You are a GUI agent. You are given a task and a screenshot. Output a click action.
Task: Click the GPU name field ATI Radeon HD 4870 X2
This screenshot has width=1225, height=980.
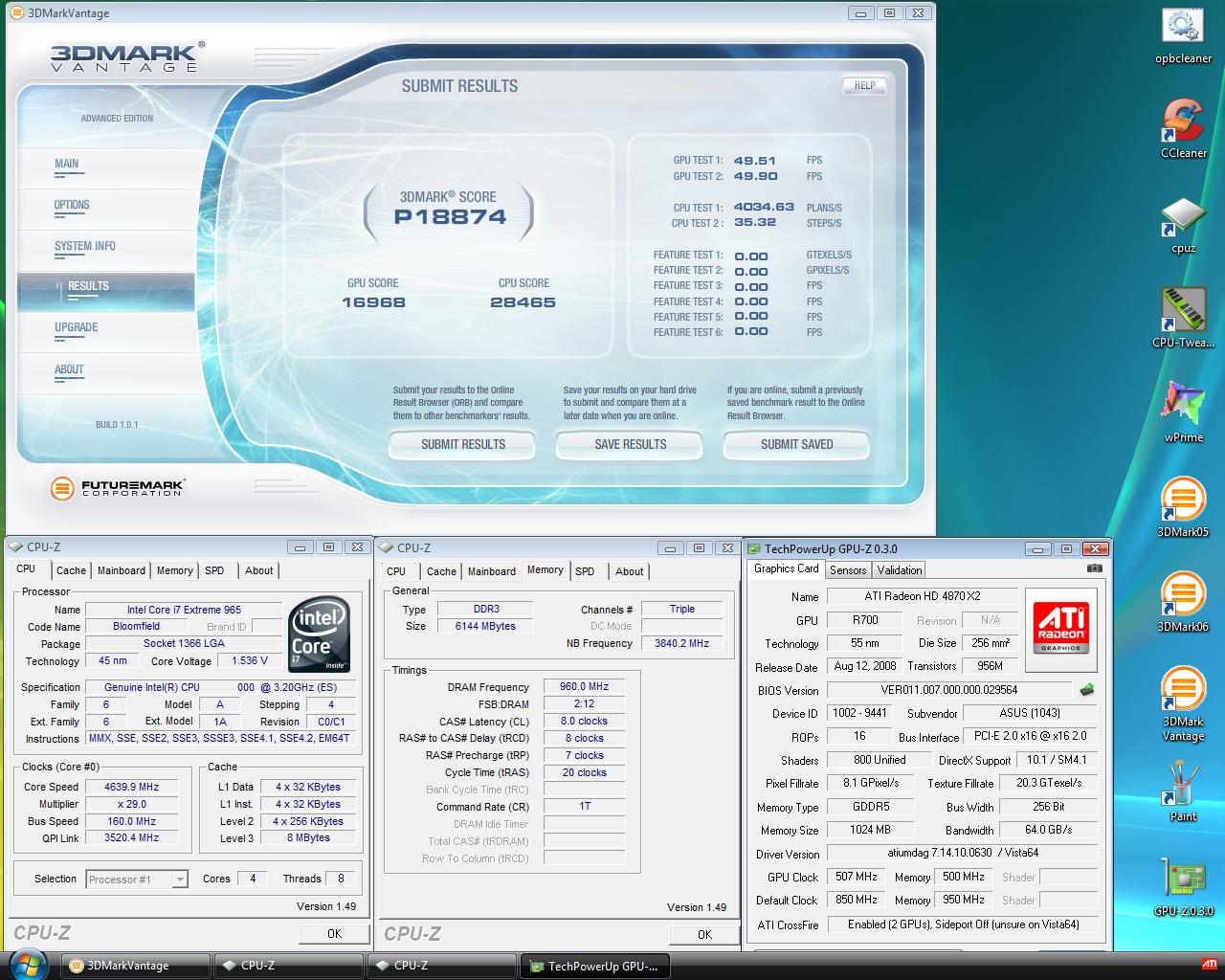pos(923,596)
